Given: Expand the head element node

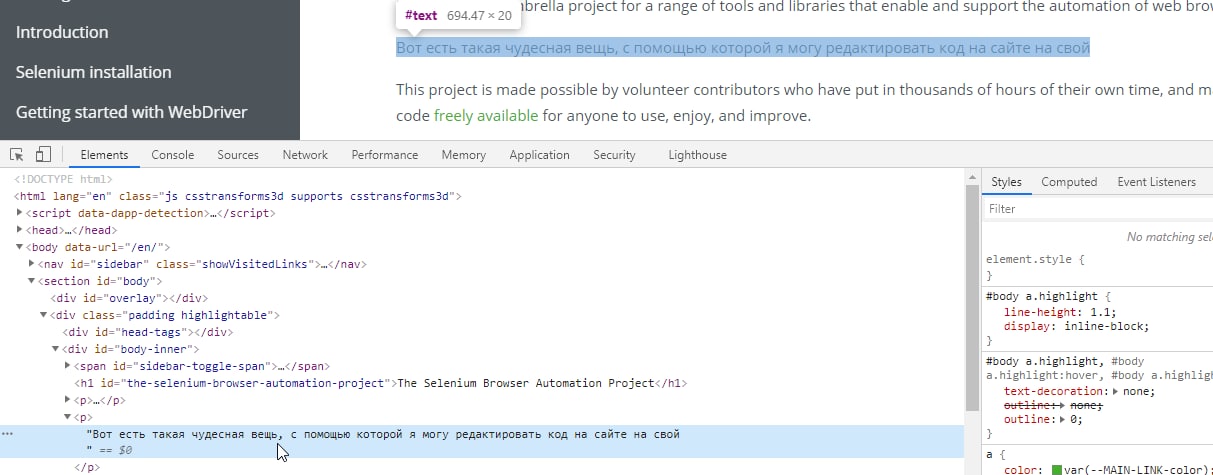Looking at the screenshot, I should (x=21, y=230).
